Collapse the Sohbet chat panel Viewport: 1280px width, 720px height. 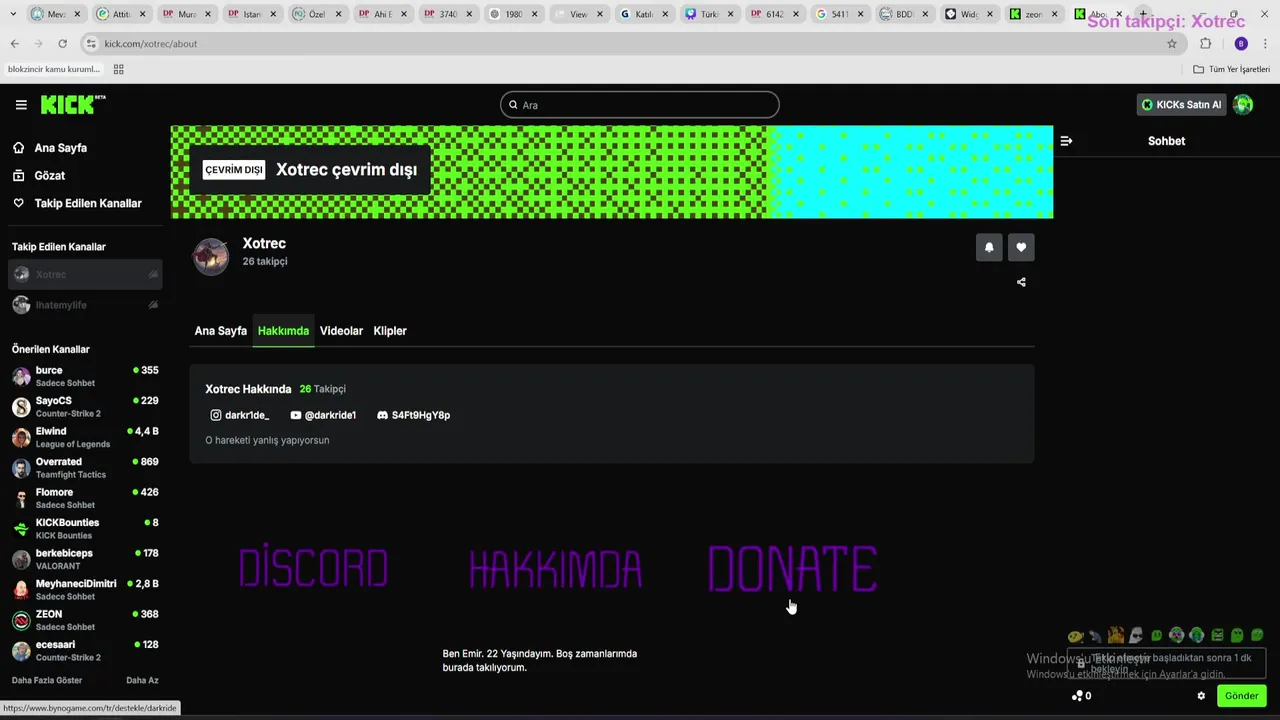(x=1066, y=141)
